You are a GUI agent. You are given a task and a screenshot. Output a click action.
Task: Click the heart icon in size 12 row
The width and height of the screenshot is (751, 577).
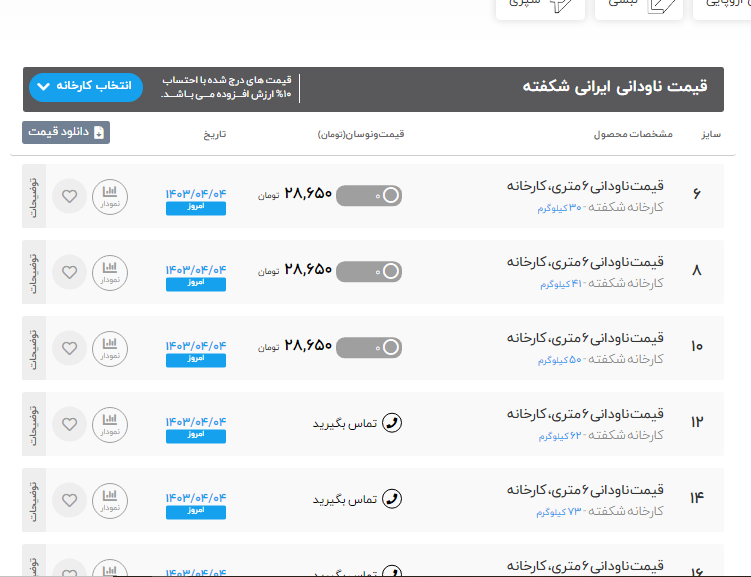click(69, 423)
